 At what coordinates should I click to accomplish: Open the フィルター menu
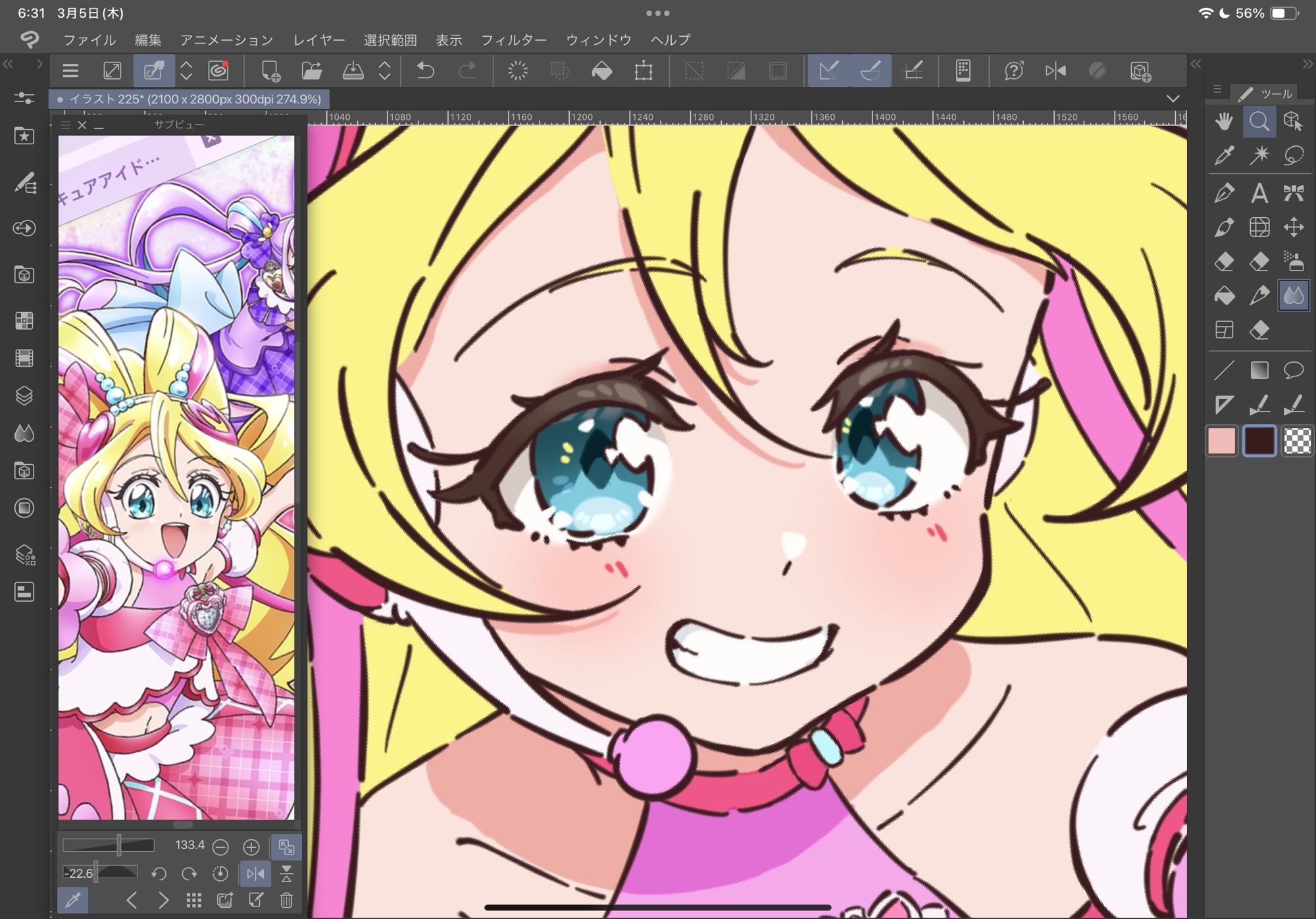pyautogui.click(x=514, y=40)
